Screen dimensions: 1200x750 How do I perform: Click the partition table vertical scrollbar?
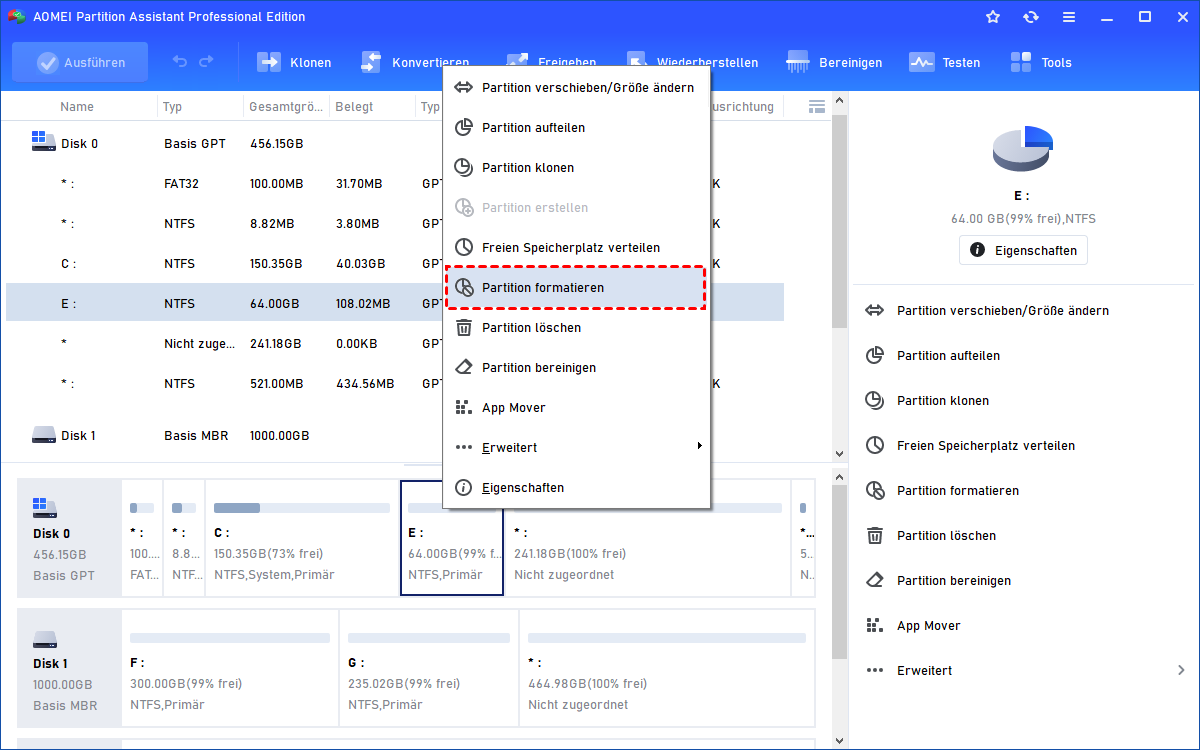(840, 220)
